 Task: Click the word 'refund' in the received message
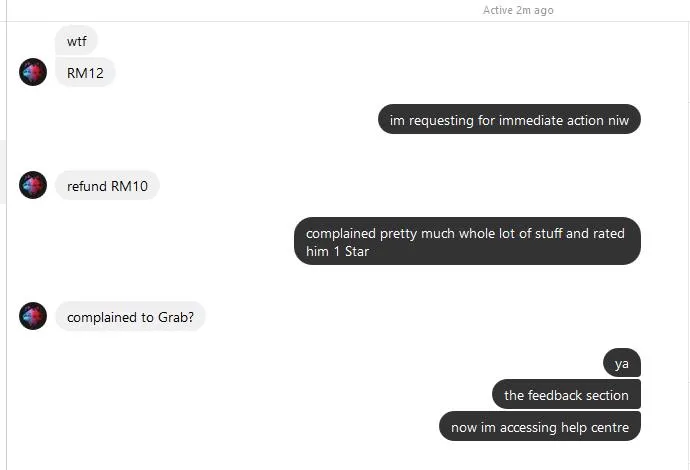87,185
